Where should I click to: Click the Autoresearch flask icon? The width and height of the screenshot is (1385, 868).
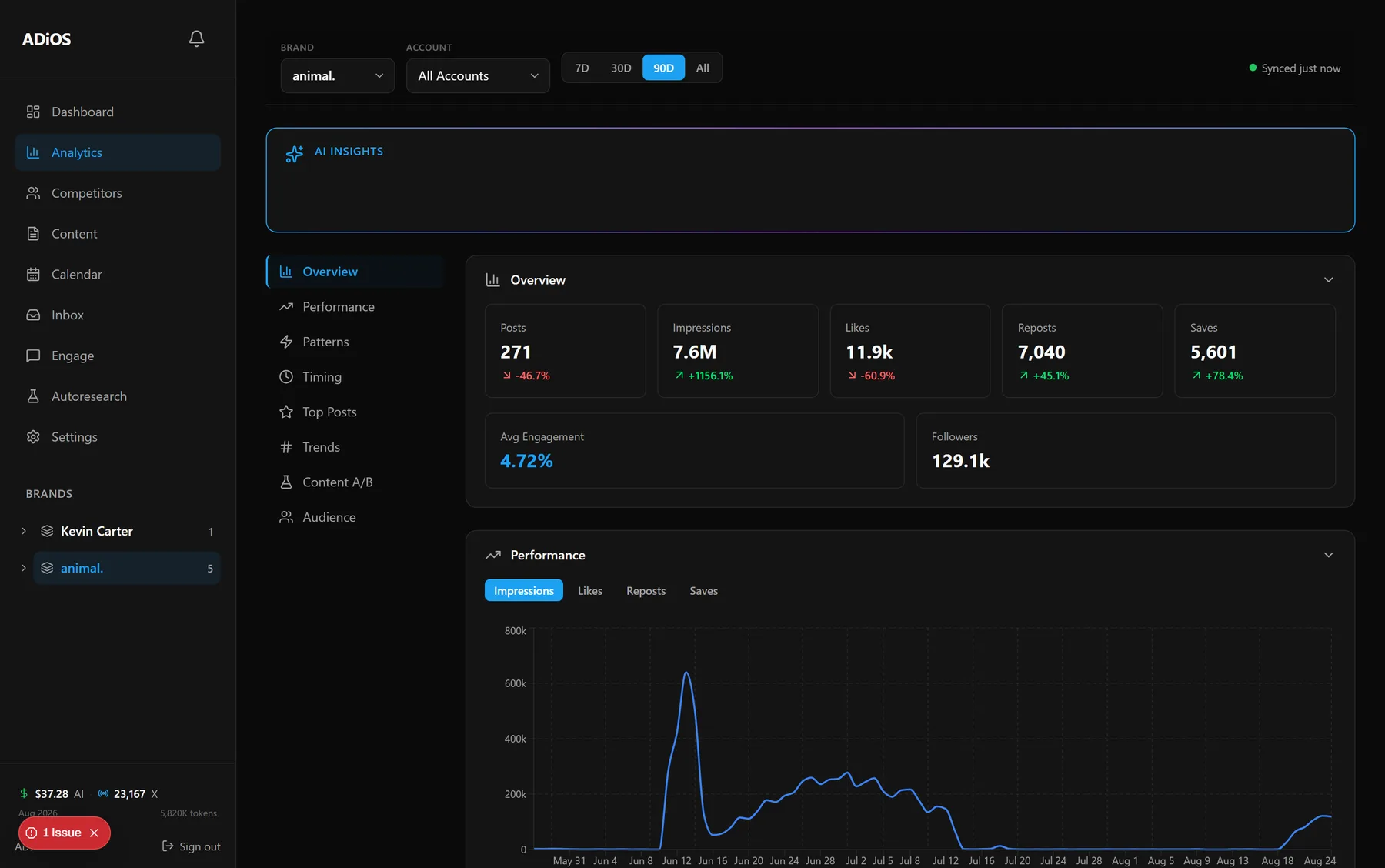click(x=33, y=396)
